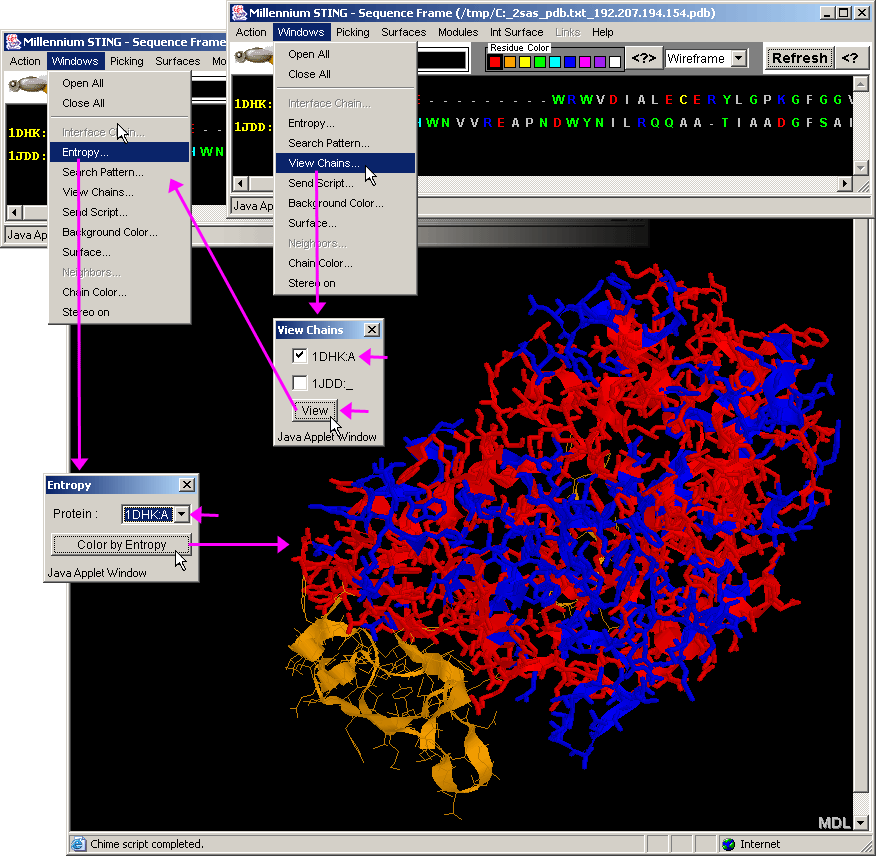The height and width of the screenshot is (856, 876).
Task: Open Action menu in the front Sequence Frame window
Action: coord(251,32)
